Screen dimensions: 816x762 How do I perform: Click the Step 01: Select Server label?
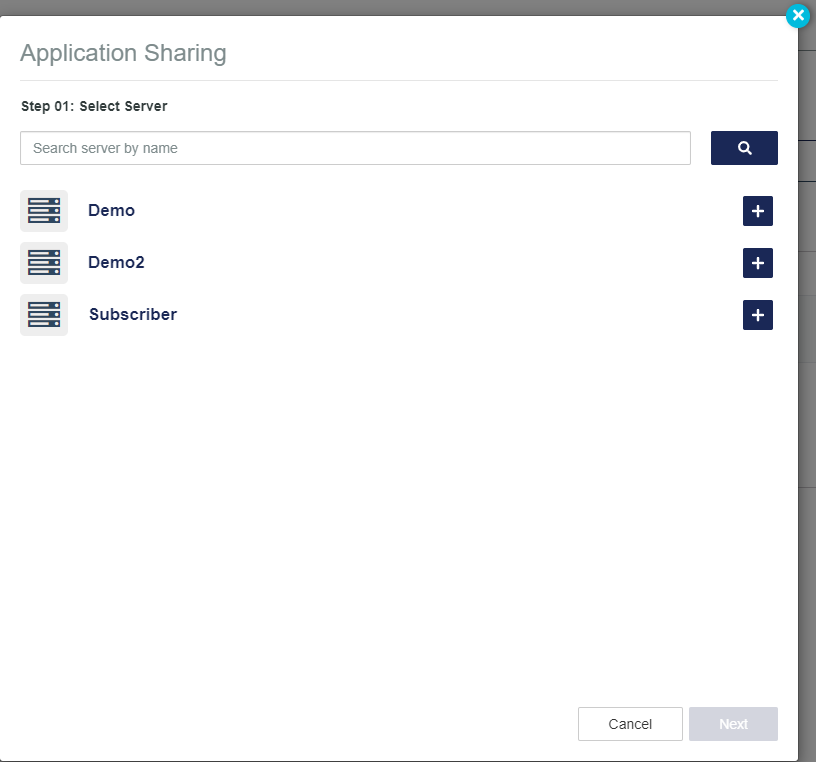click(x=94, y=106)
